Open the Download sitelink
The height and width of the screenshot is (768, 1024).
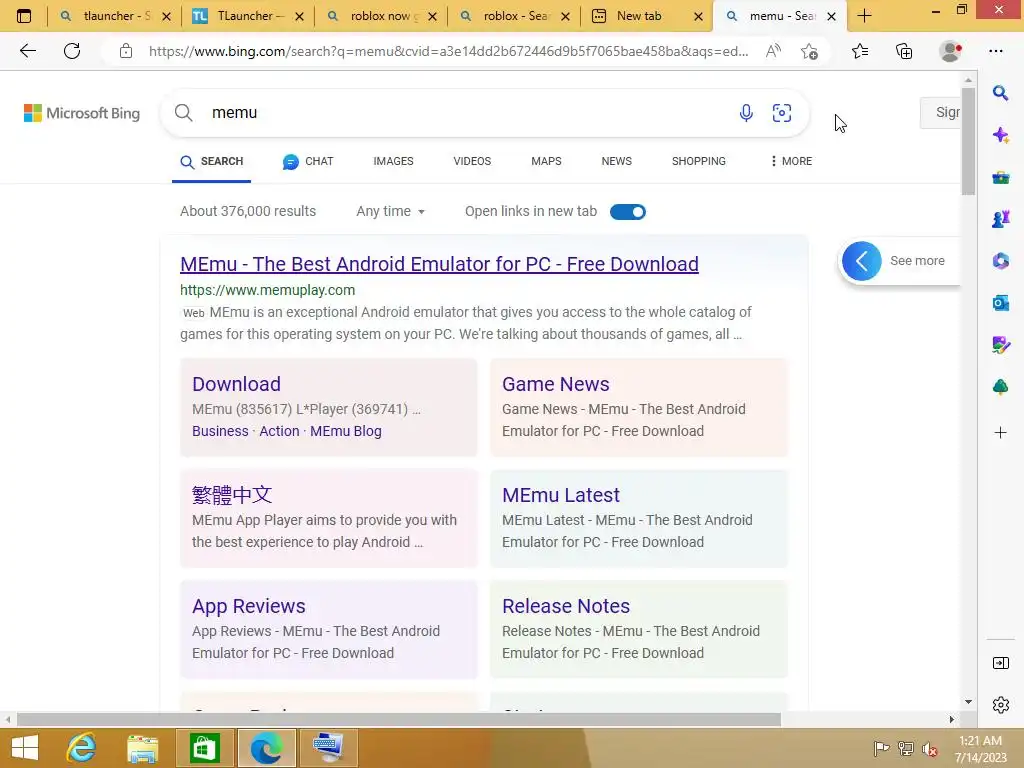236,384
